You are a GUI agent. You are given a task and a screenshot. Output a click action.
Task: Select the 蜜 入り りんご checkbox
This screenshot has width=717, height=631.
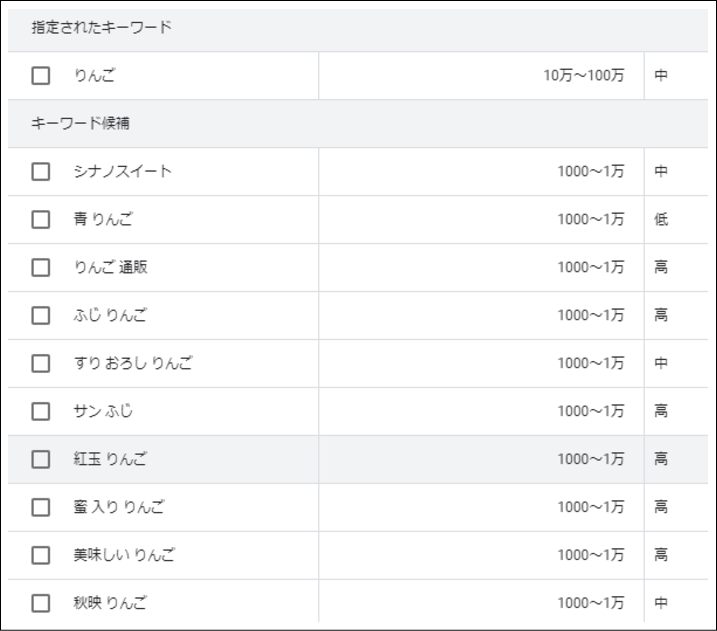(41, 507)
